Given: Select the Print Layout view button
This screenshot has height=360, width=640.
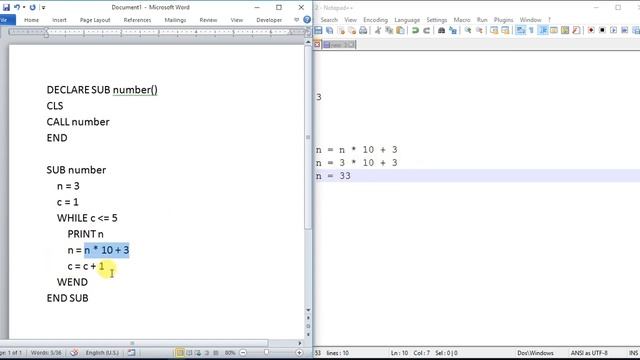Looking at the screenshot, I should [x=180, y=353].
